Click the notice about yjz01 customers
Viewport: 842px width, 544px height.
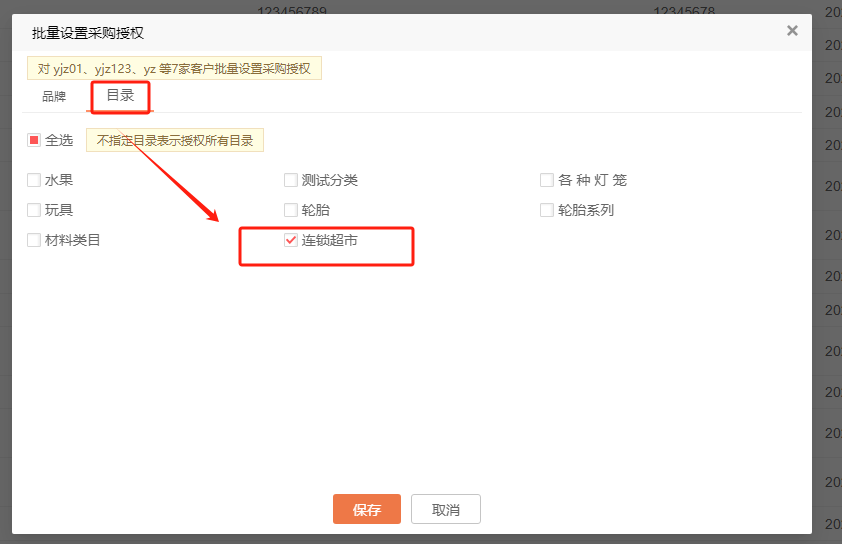[x=174, y=68]
